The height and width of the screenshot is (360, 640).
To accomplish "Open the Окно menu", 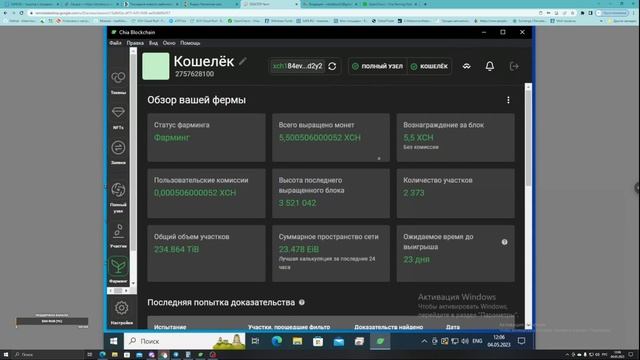I will click(x=169, y=43).
